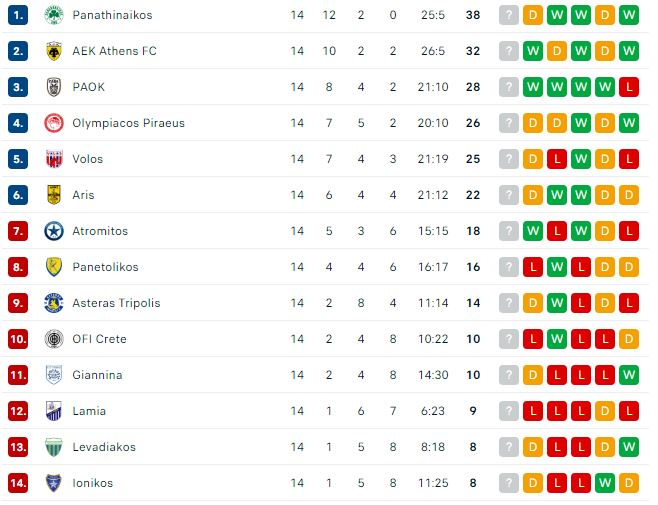Click the Ionikos club crest
This screenshot has height=505, width=658.
pyautogui.click(x=54, y=483)
